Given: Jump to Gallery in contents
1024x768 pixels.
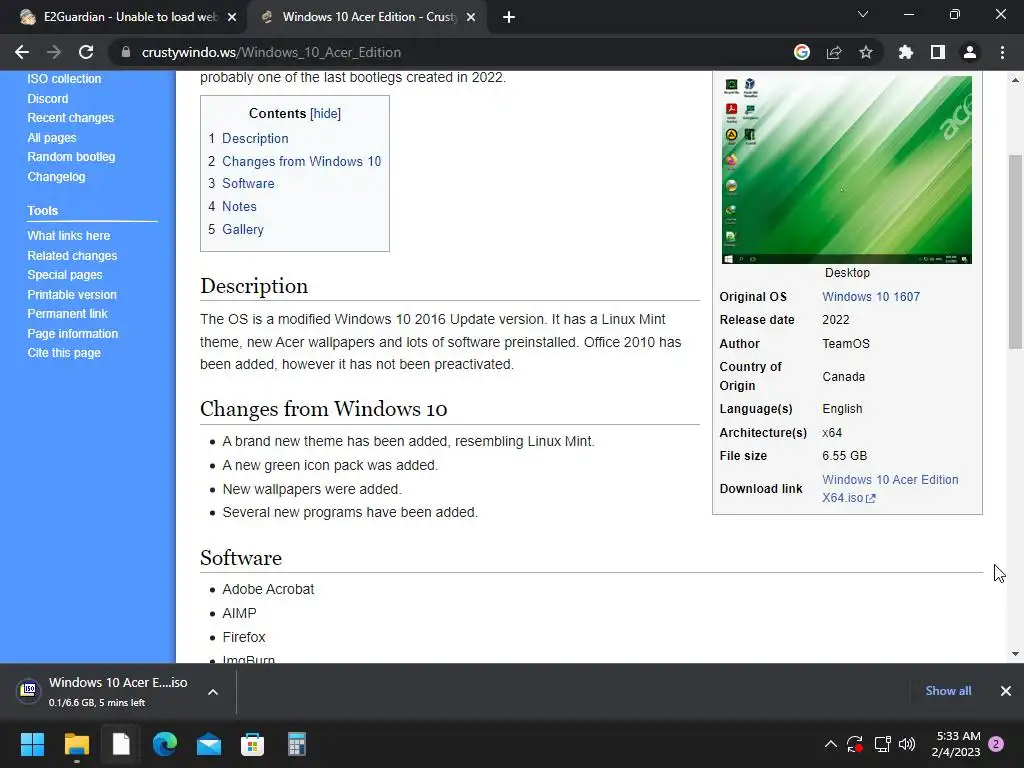Looking at the screenshot, I should tap(243, 229).
